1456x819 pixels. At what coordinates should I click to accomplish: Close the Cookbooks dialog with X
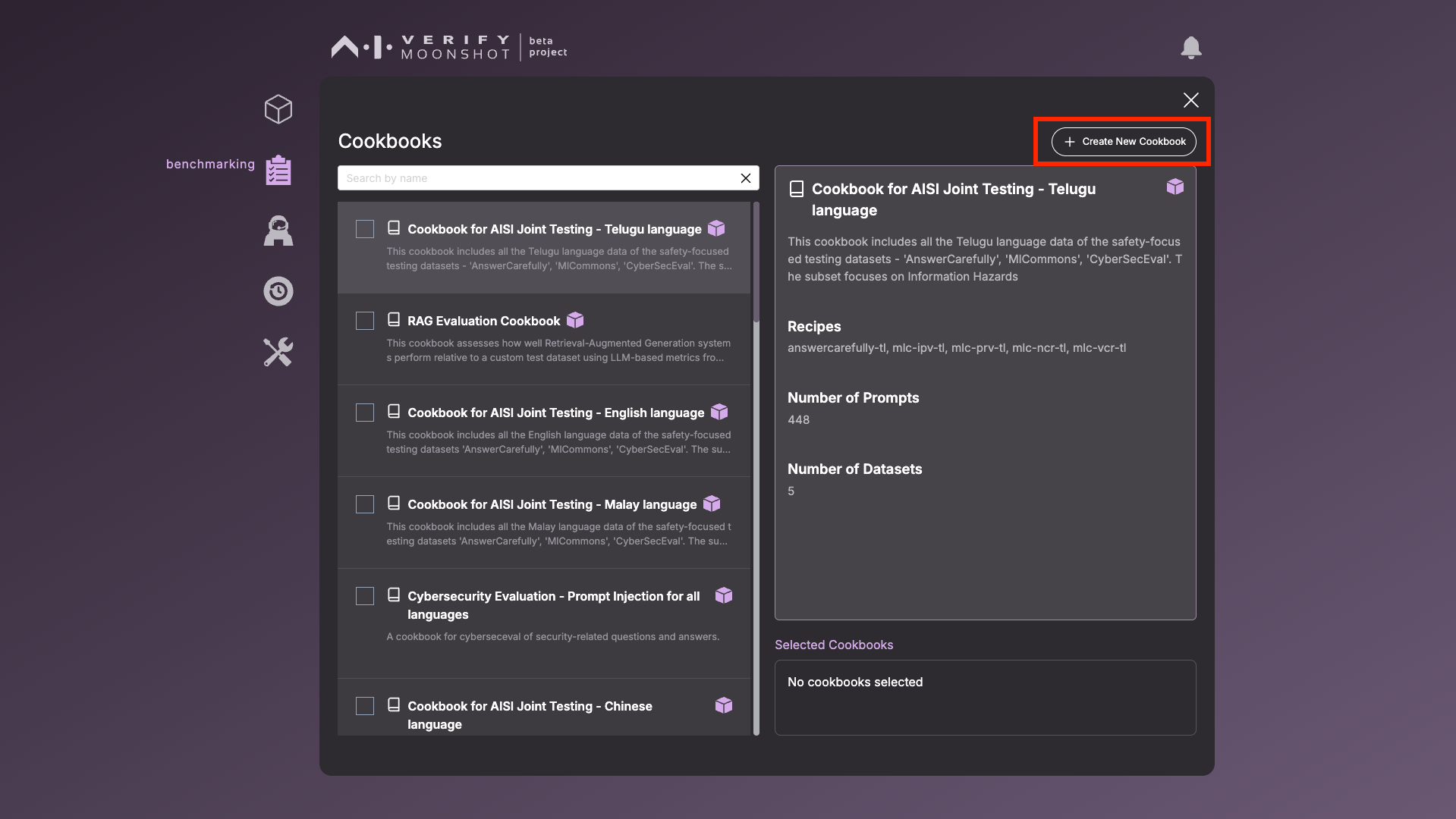pyautogui.click(x=1191, y=100)
